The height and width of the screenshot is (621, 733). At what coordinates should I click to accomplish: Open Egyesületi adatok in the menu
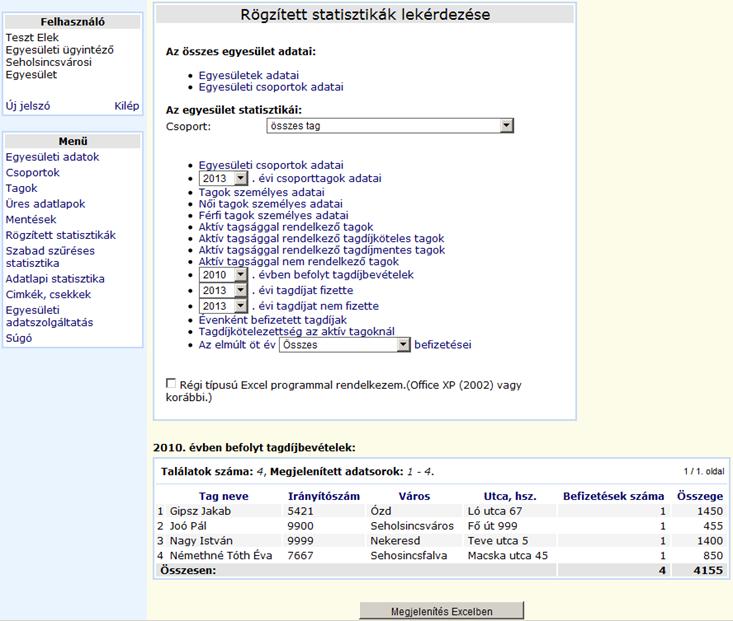point(52,157)
